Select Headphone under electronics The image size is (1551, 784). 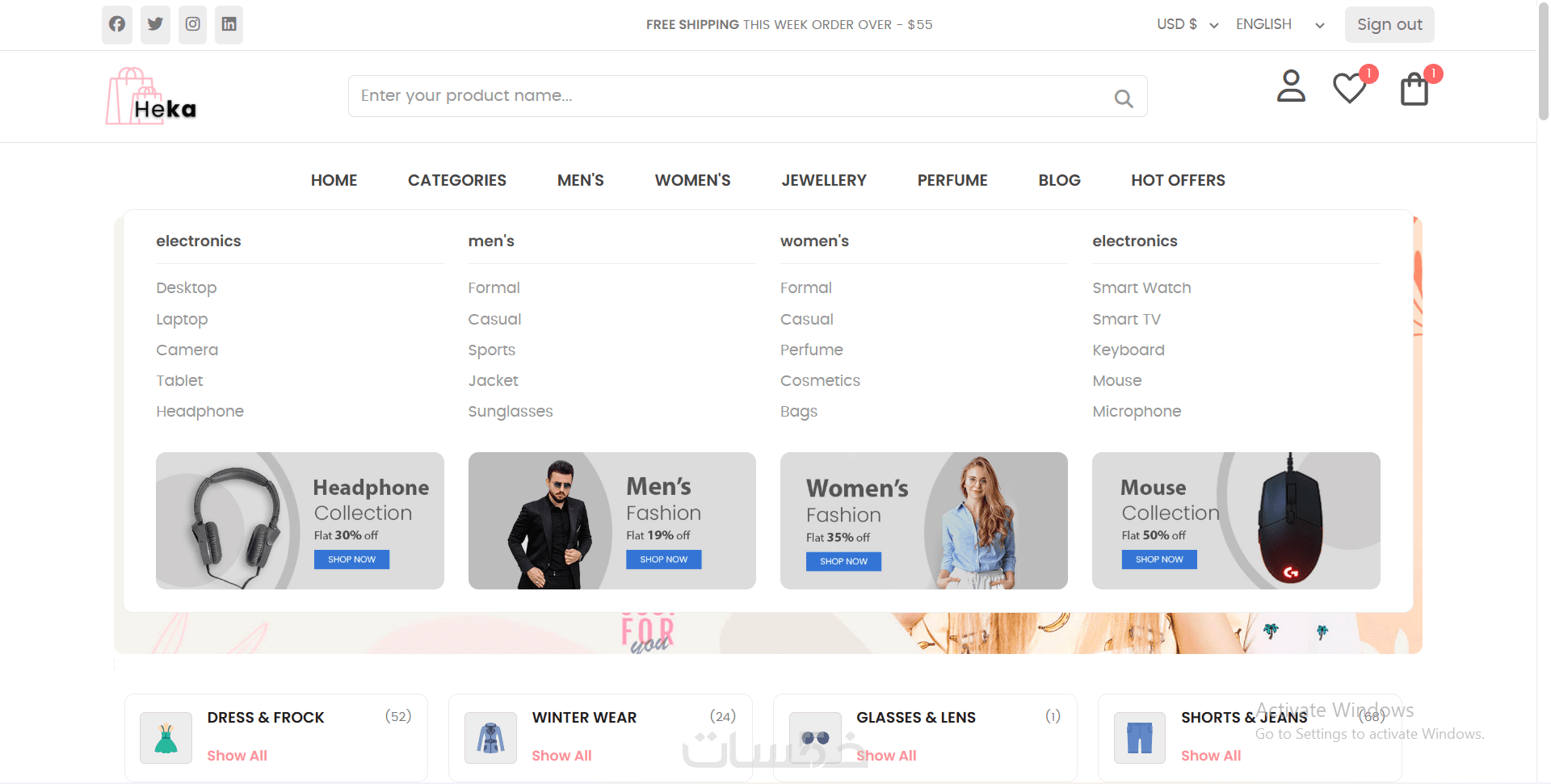(200, 412)
